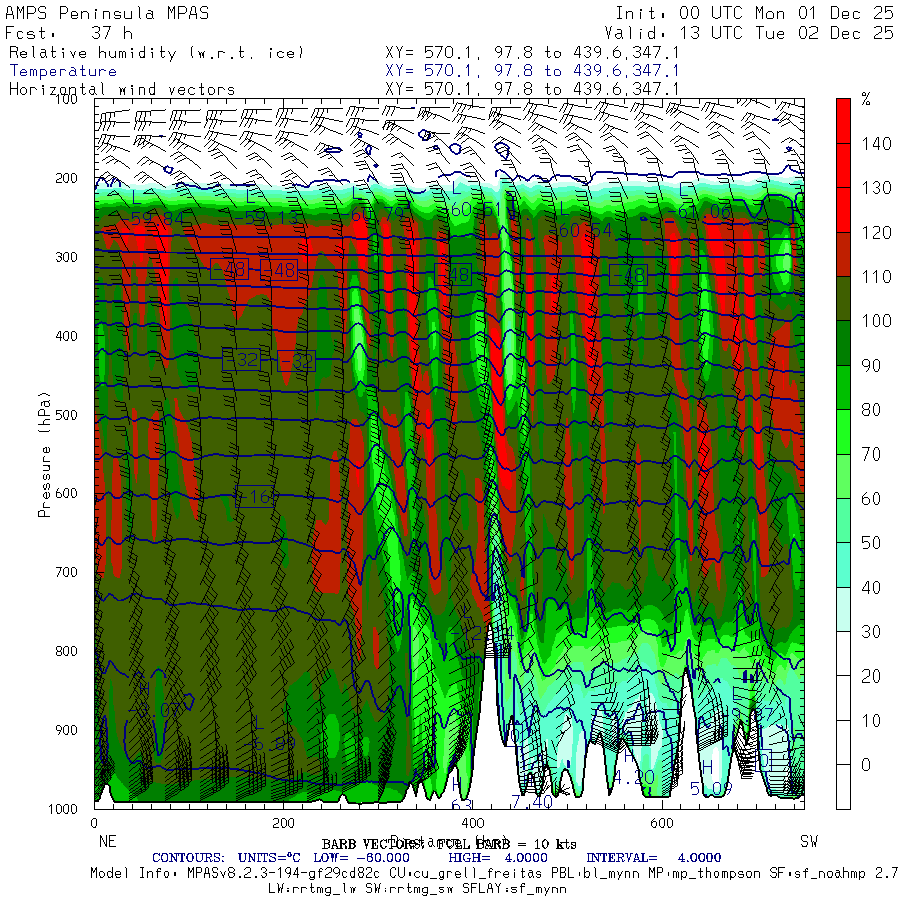Select 'Relative humidity (w.r.t. ice)' legend label
The image size is (900, 900).
[x=156, y=53]
